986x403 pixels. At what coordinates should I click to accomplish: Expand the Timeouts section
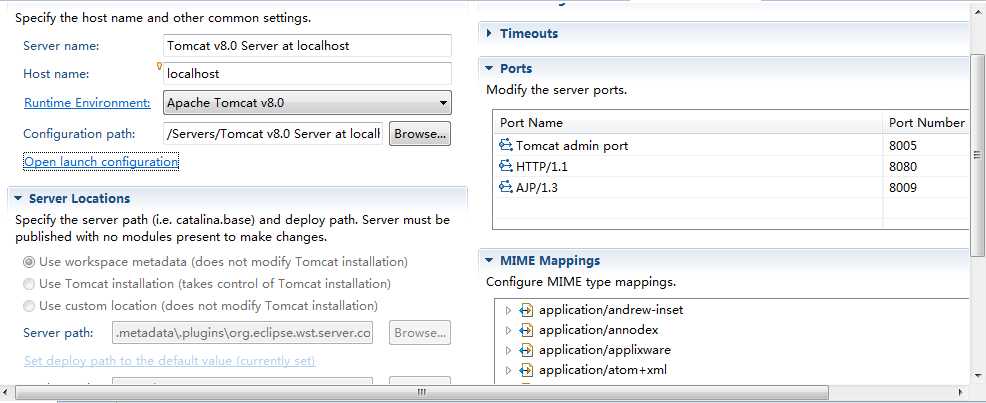(490, 33)
